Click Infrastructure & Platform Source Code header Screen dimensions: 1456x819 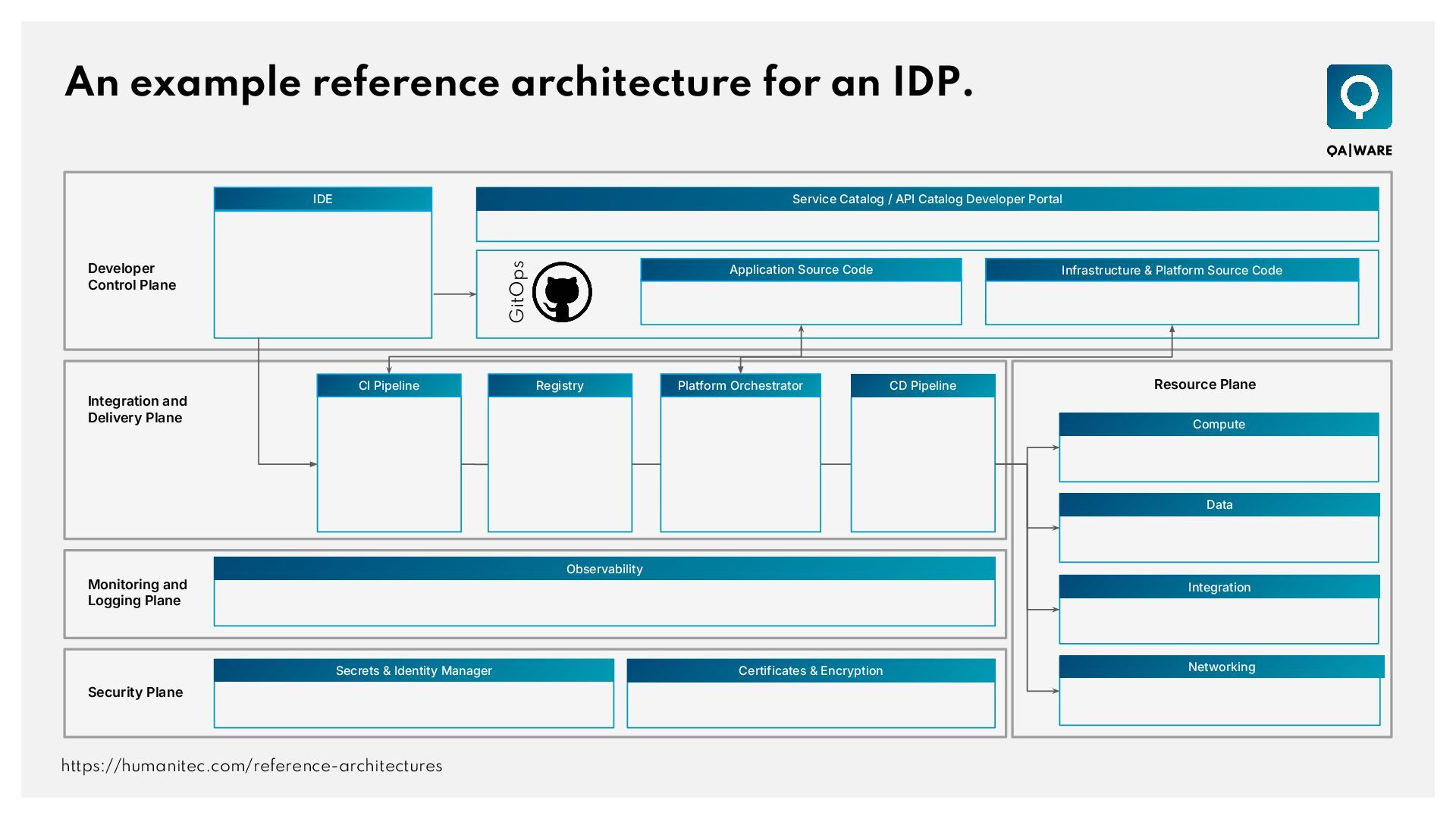(x=1171, y=271)
